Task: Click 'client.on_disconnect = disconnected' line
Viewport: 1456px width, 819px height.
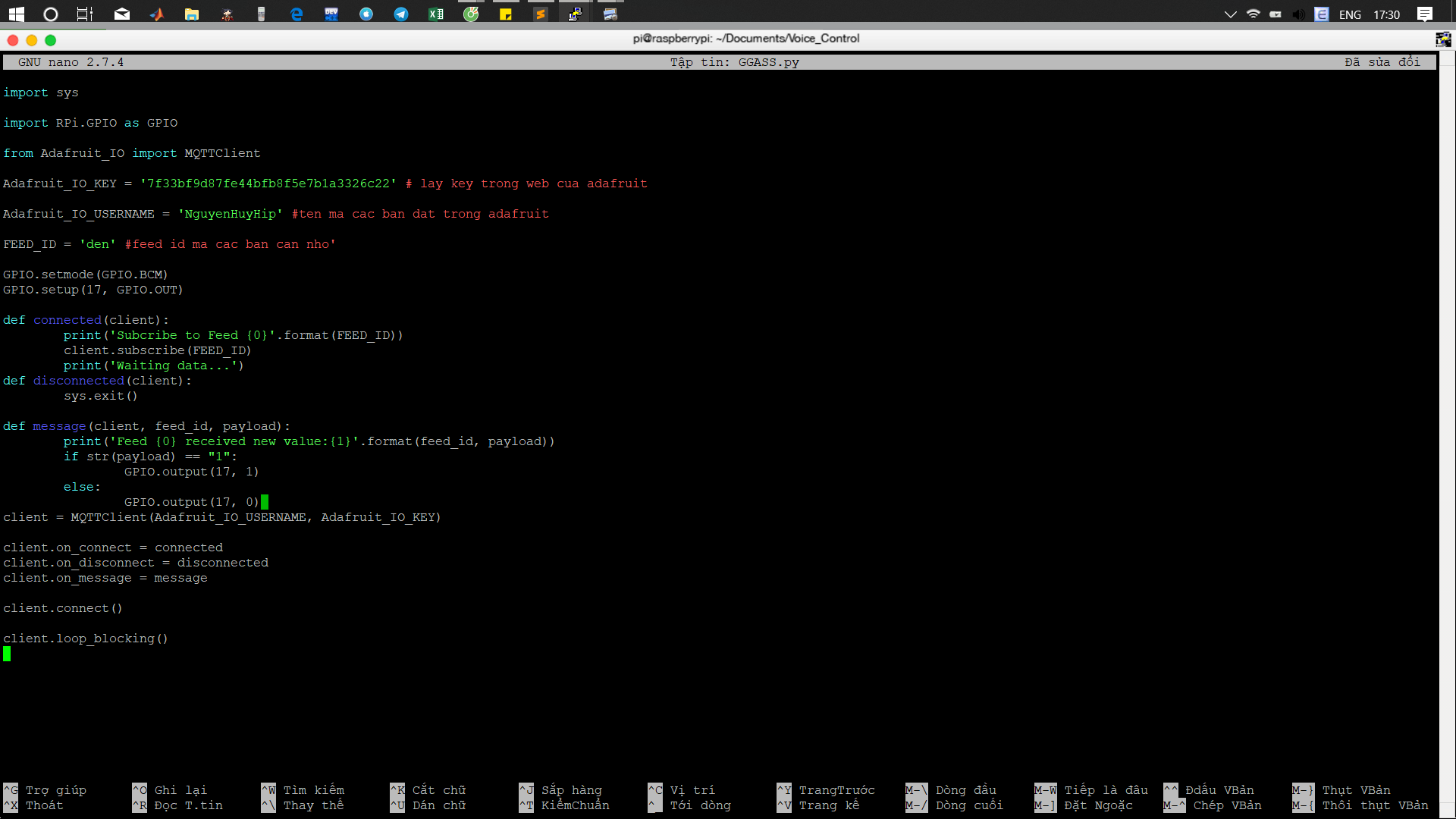Action: [136, 563]
